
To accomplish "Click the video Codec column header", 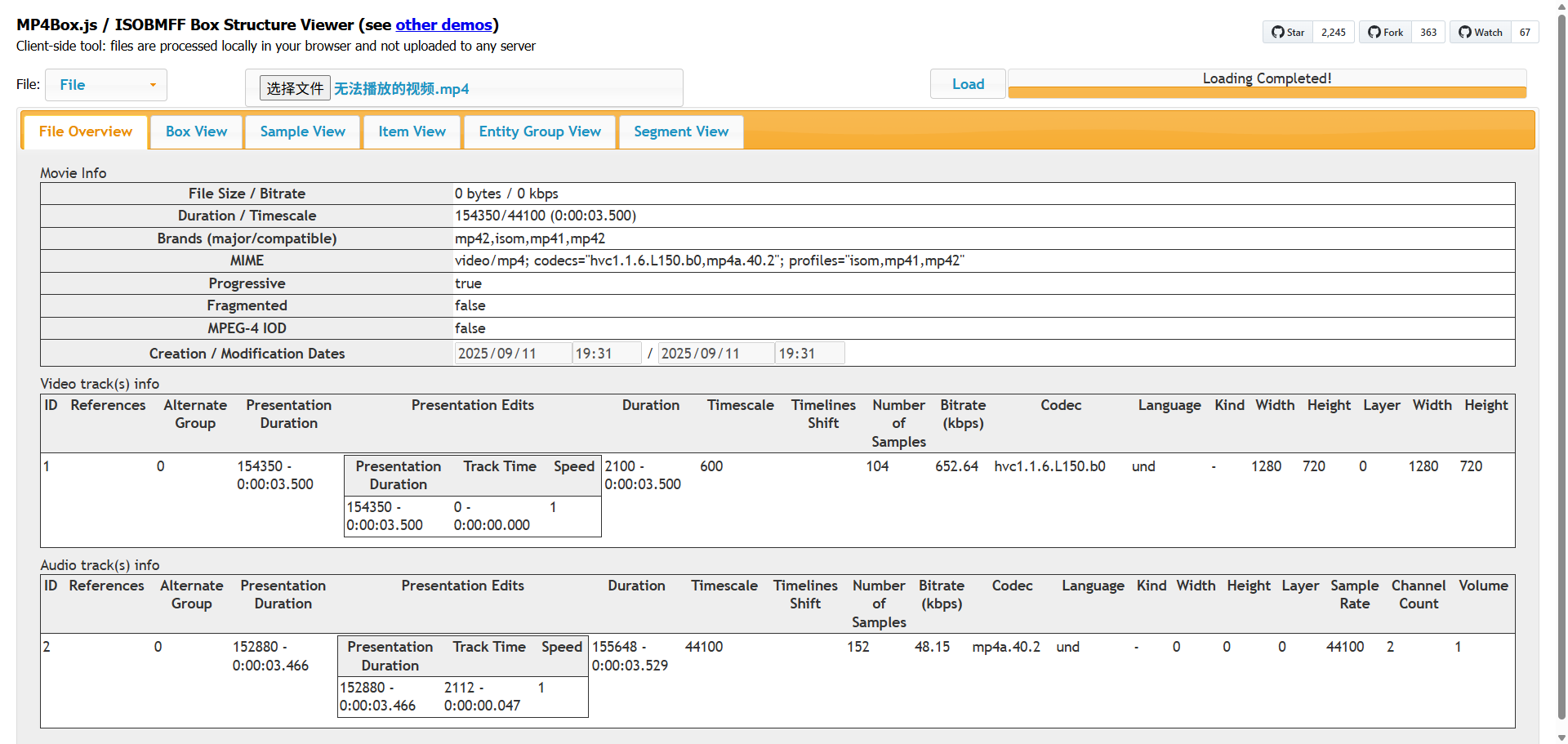I will point(1061,405).
